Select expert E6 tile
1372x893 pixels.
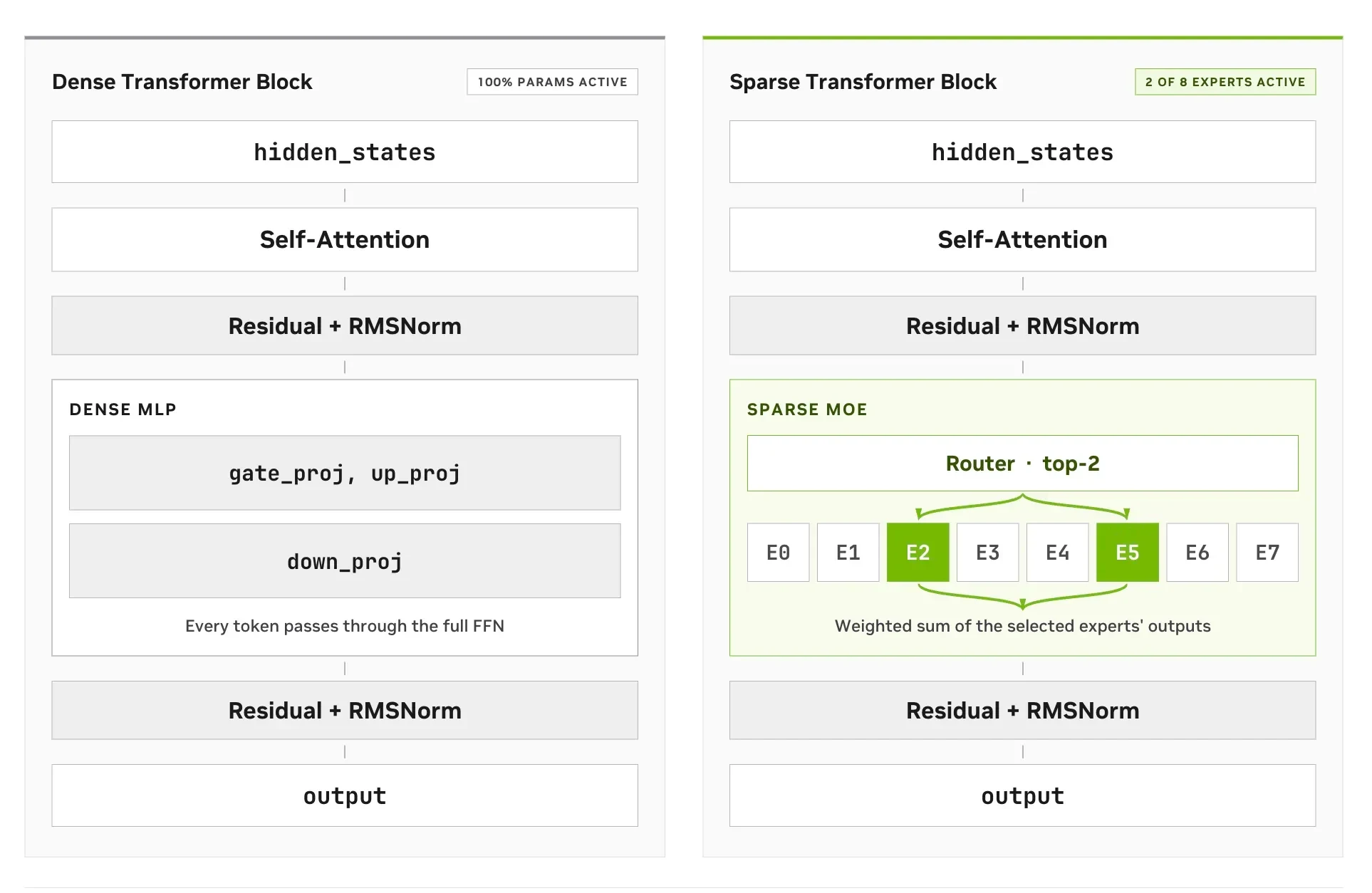1197,553
